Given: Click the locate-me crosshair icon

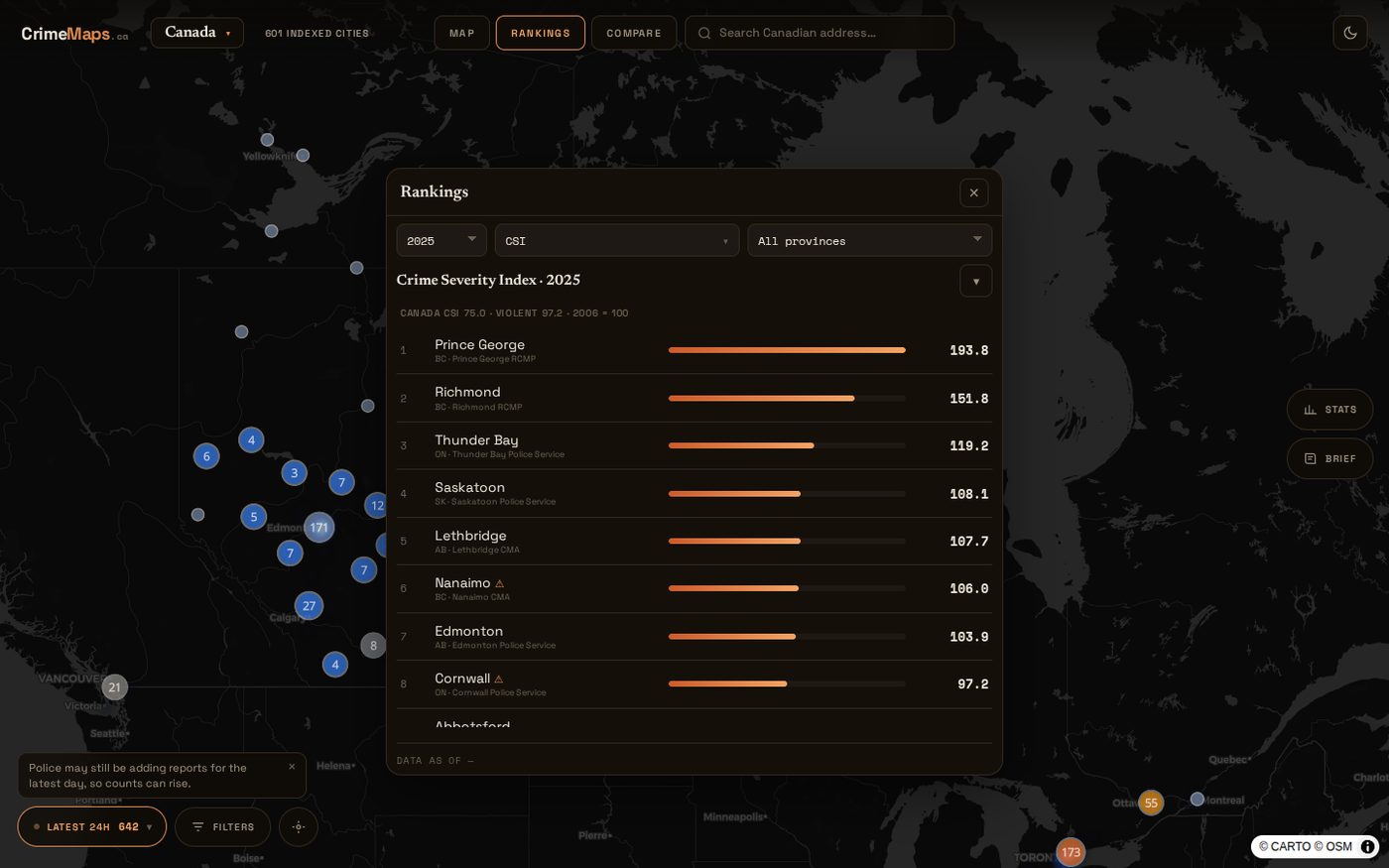Looking at the screenshot, I should pos(299,826).
